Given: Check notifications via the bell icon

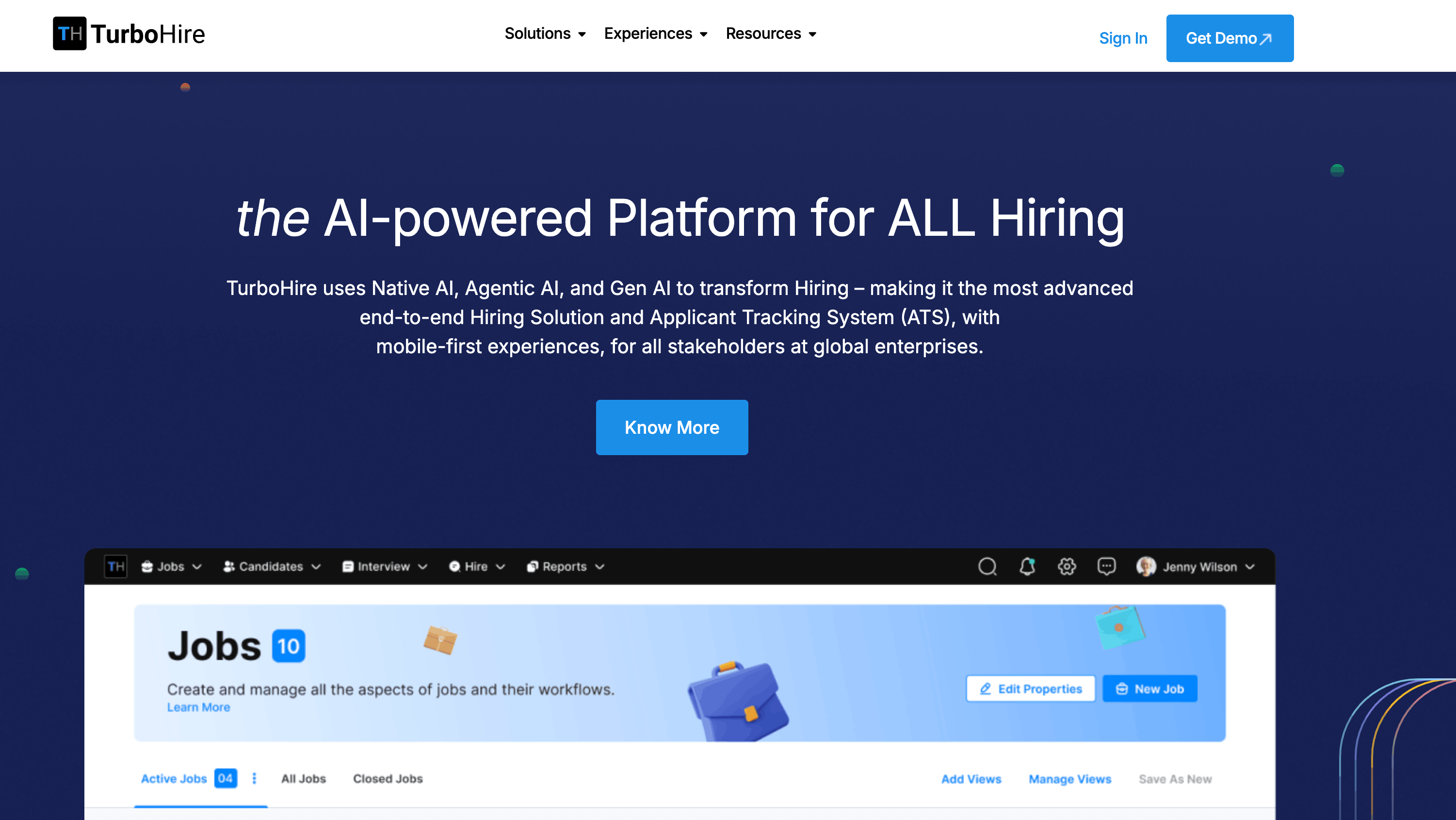Looking at the screenshot, I should [x=1027, y=566].
